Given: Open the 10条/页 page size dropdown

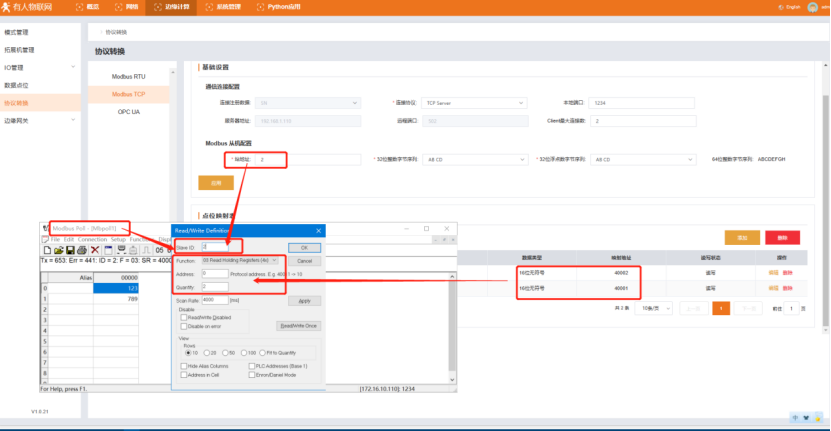Looking at the screenshot, I should pyautogui.click(x=651, y=308).
